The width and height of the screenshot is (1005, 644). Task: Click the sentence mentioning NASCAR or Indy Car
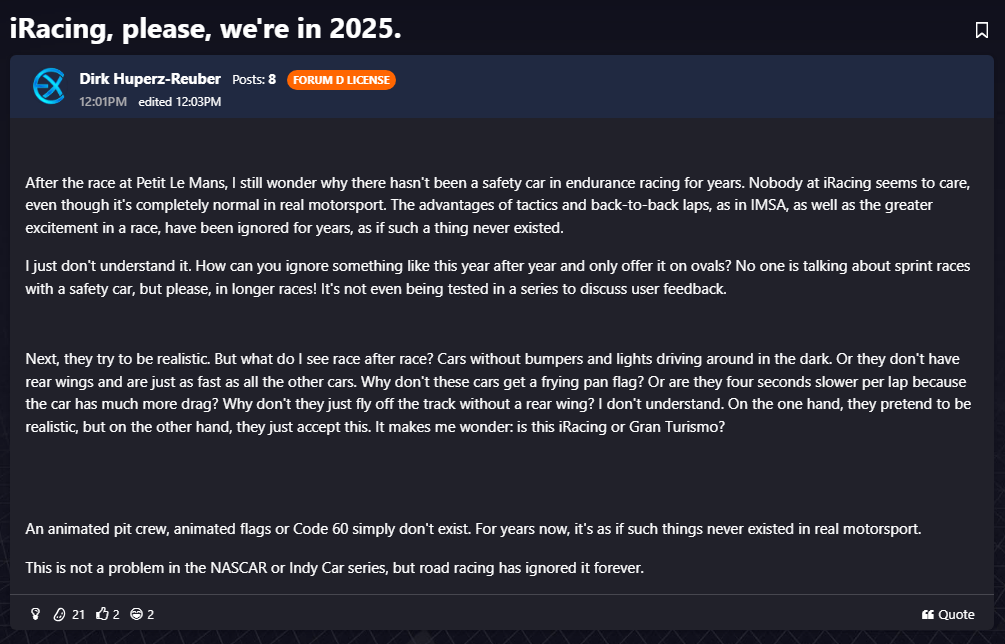click(x=335, y=568)
